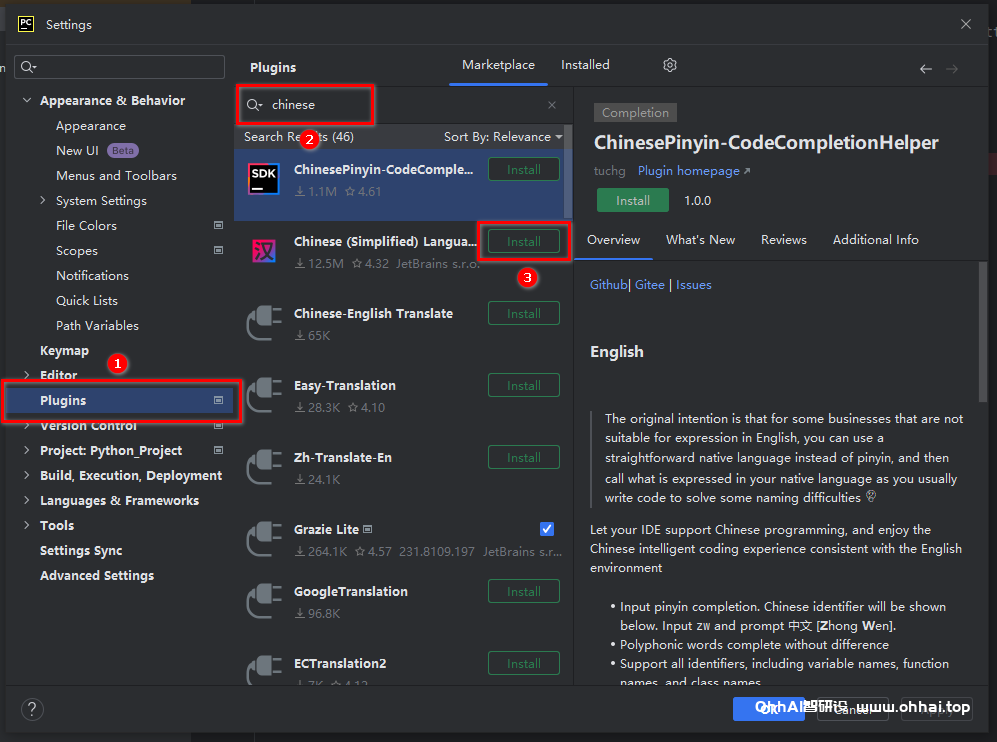Expand the Project: Python_Project section

(27, 450)
